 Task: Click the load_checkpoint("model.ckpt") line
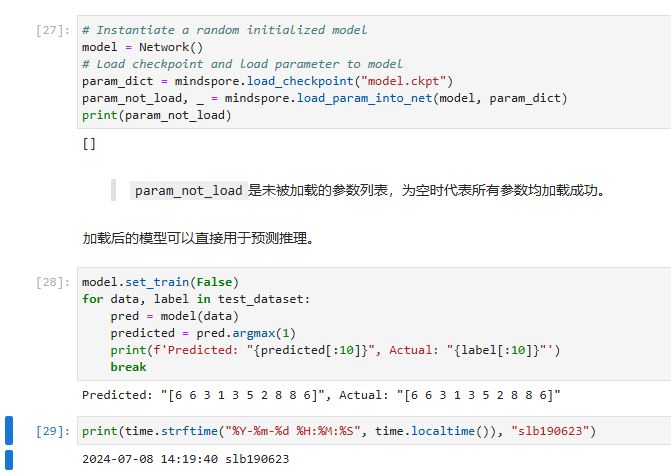click(x=267, y=81)
